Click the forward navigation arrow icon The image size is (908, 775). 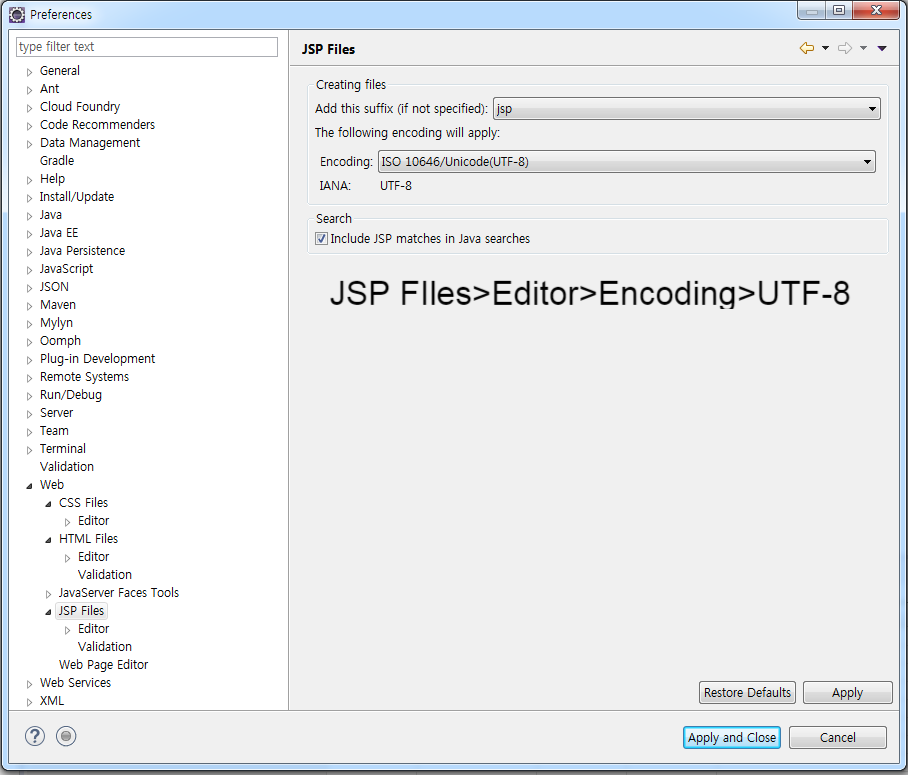tap(845, 48)
